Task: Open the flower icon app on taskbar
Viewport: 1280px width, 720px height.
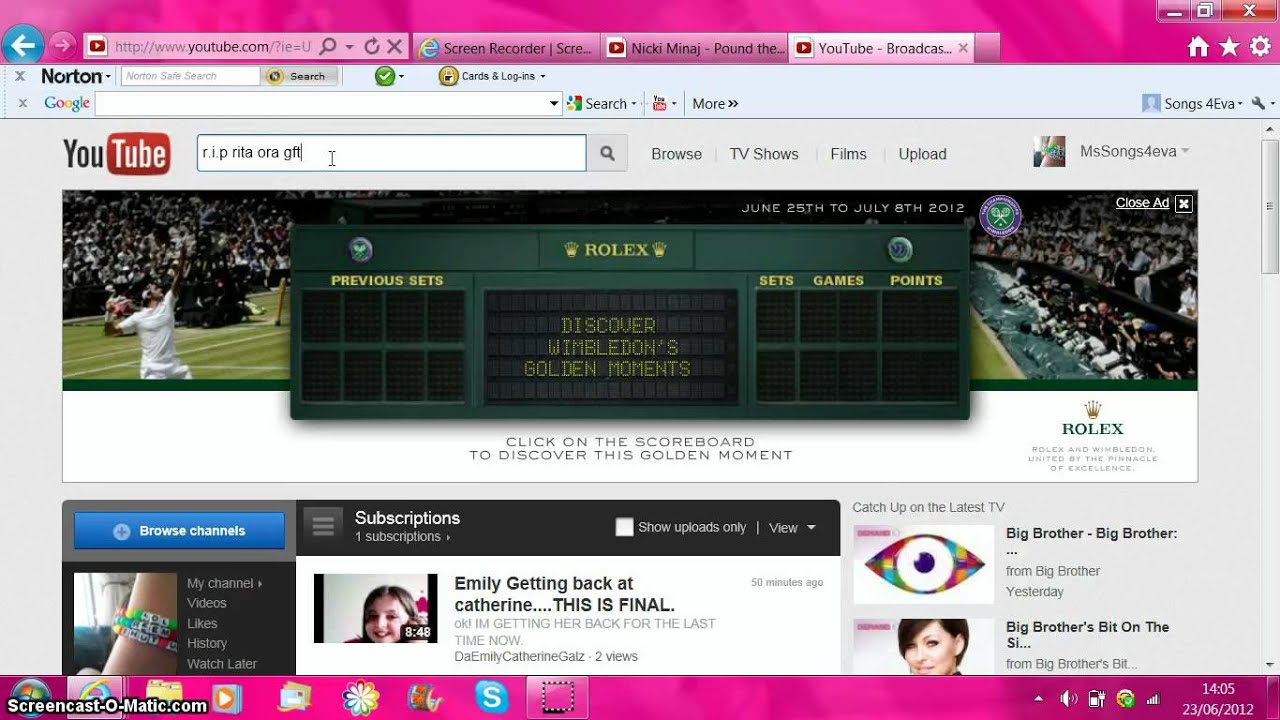Action: point(359,697)
